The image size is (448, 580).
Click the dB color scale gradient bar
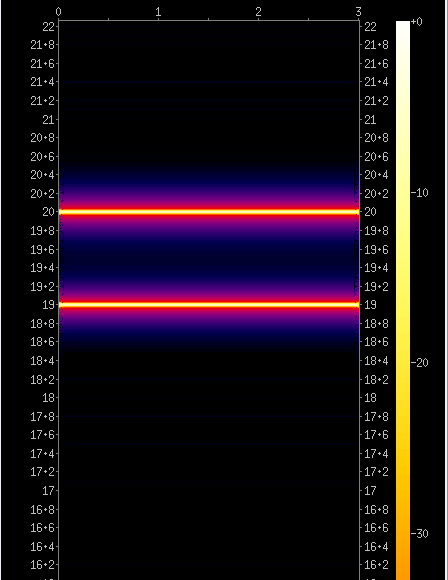pyautogui.click(x=403, y=300)
